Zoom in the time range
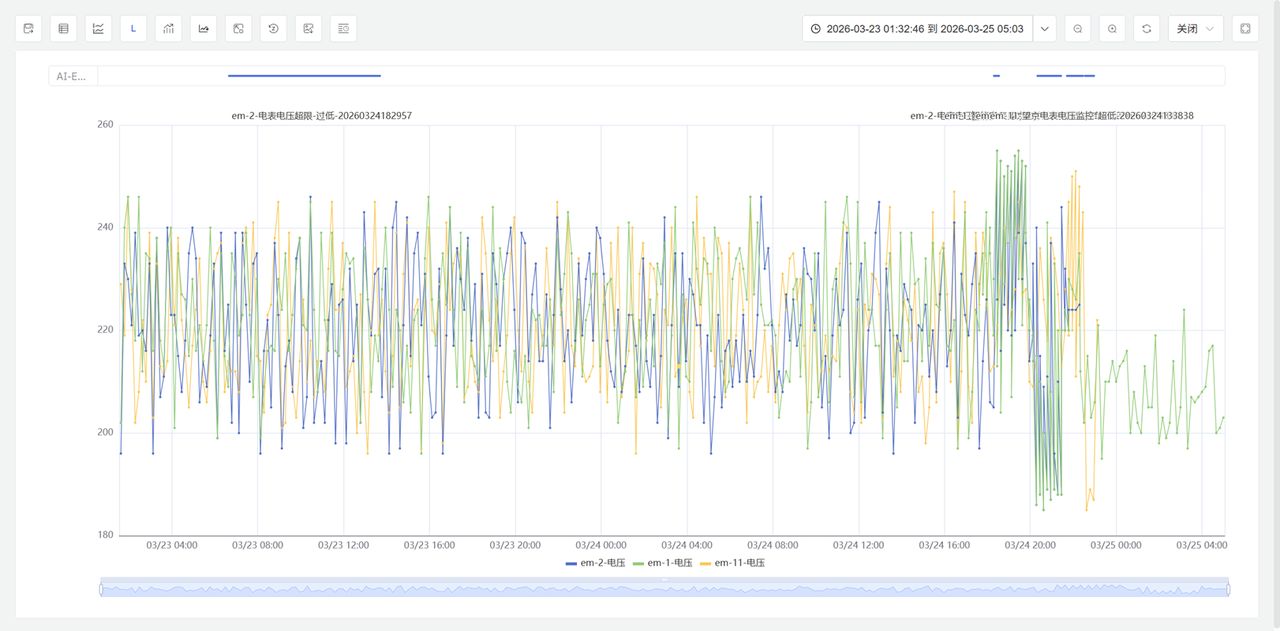1280x631 pixels. [1112, 29]
